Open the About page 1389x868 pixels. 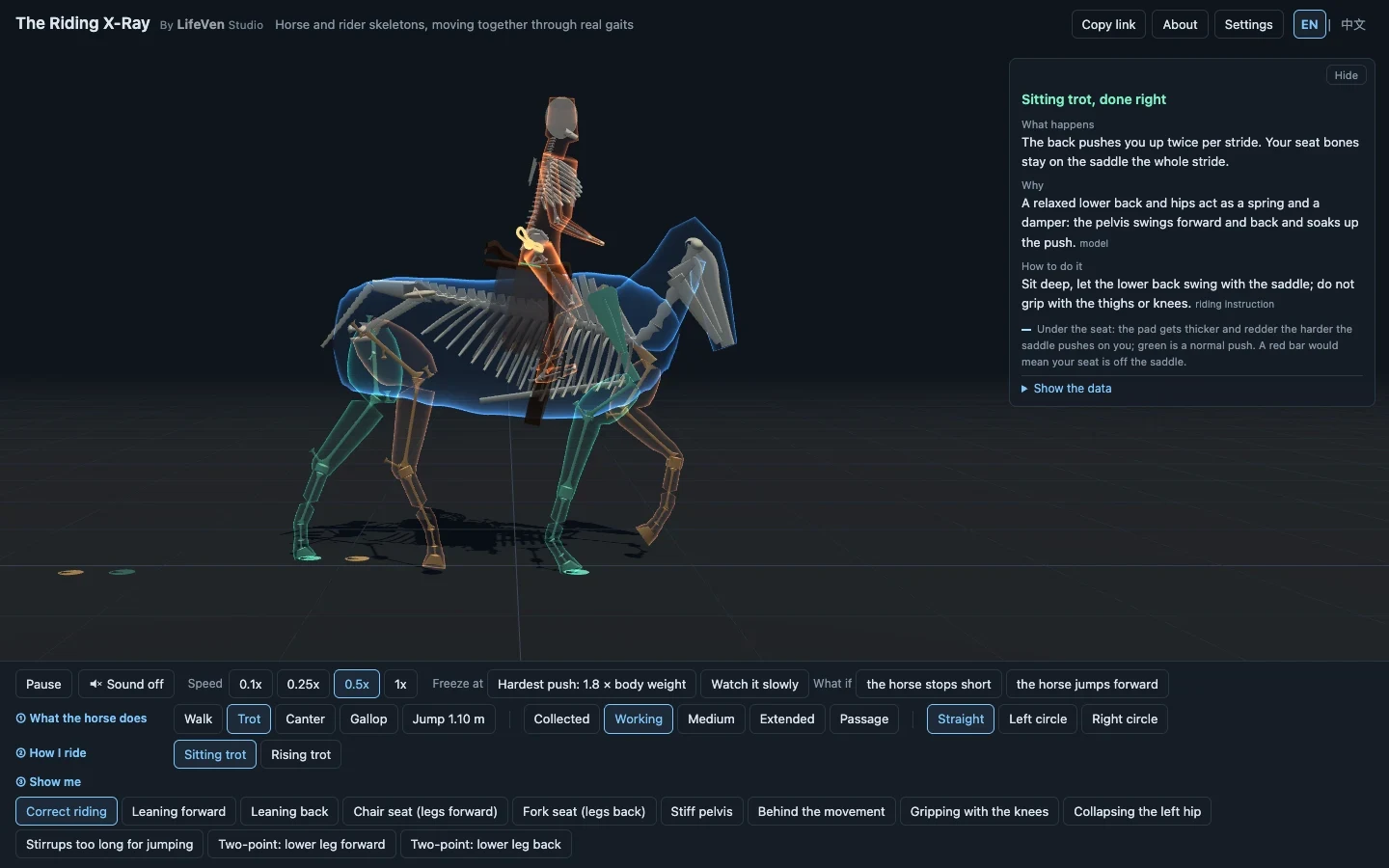pos(1180,25)
